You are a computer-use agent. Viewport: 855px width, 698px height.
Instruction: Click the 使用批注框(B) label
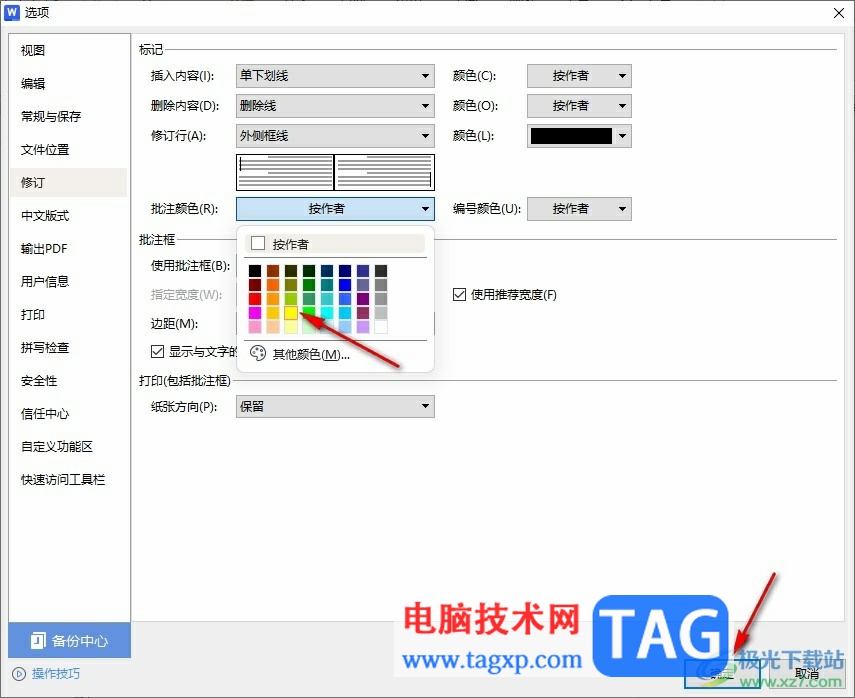click(x=190, y=266)
